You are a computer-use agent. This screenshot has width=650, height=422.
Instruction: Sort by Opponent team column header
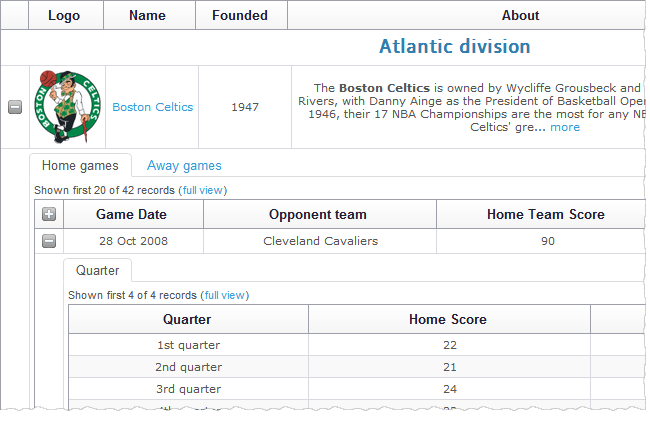[318, 214]
